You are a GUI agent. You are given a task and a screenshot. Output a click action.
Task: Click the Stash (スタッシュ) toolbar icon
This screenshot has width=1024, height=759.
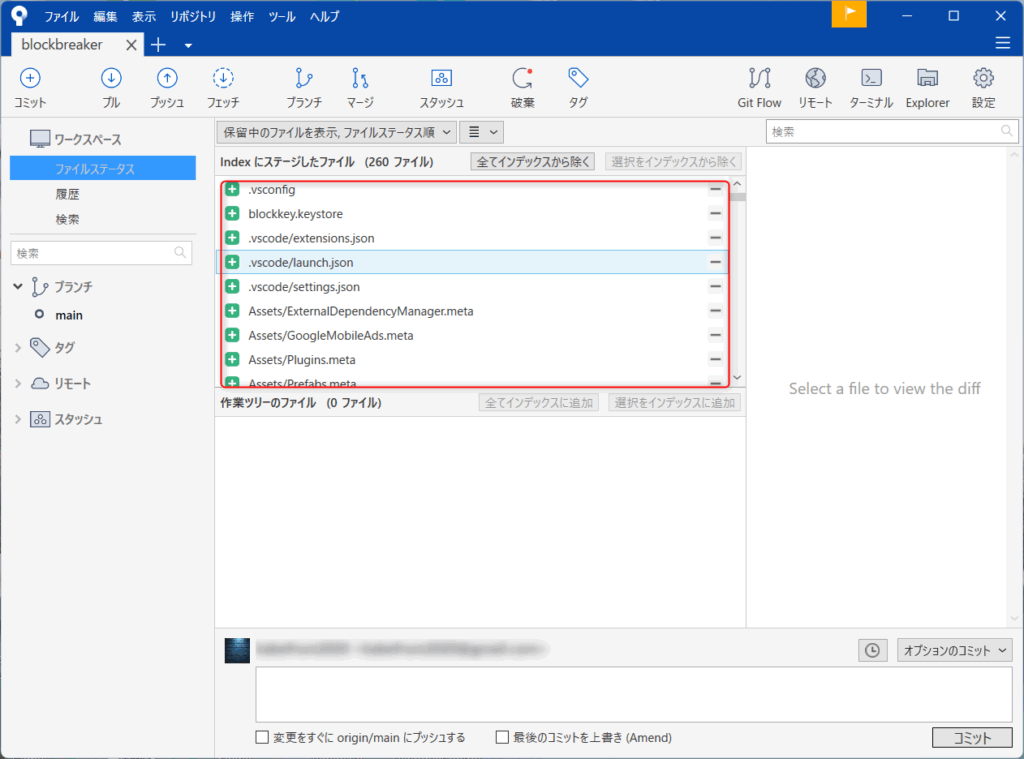tap(441, 80)
